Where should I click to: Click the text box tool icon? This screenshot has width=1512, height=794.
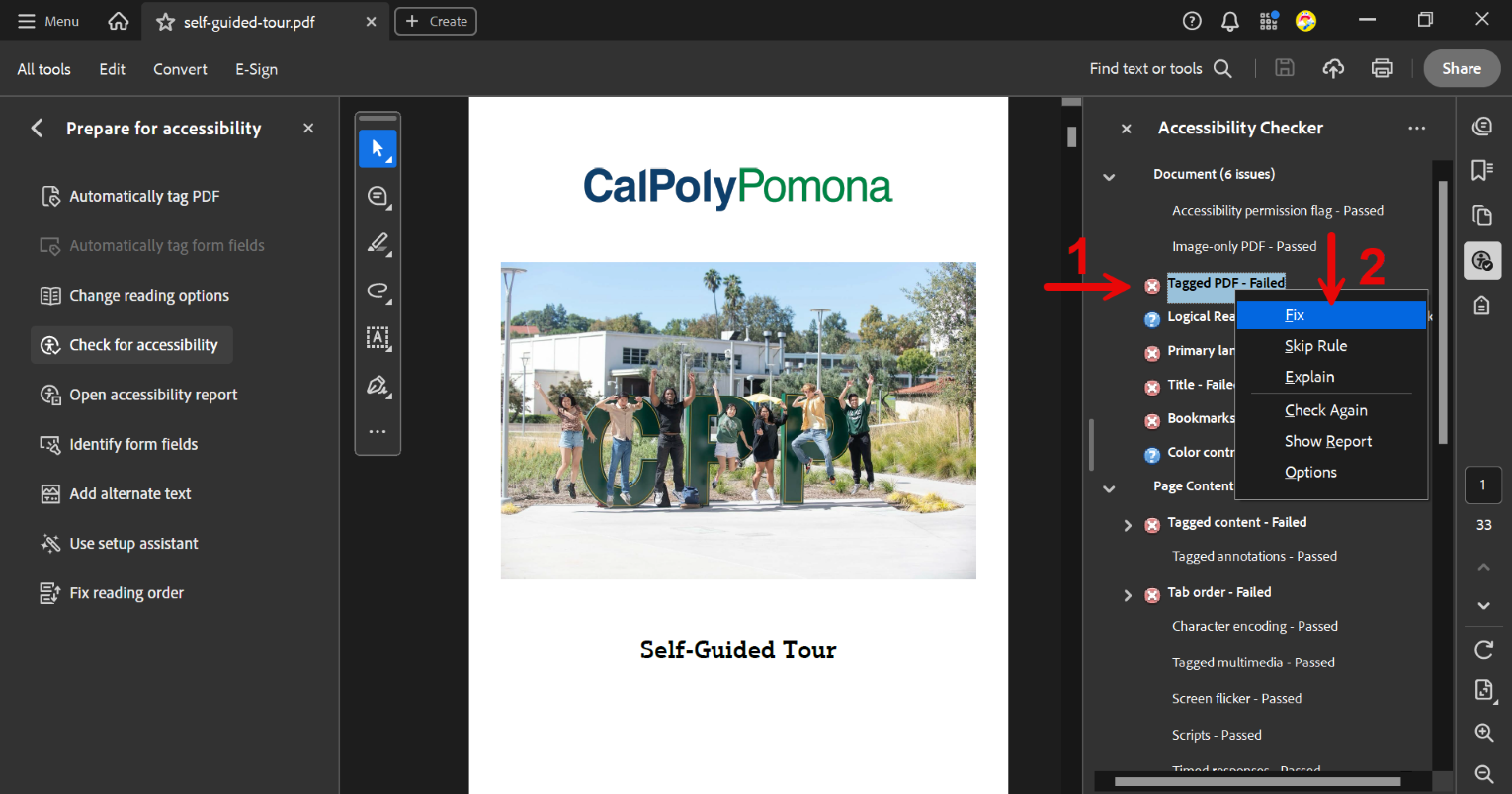click(378, 338)
